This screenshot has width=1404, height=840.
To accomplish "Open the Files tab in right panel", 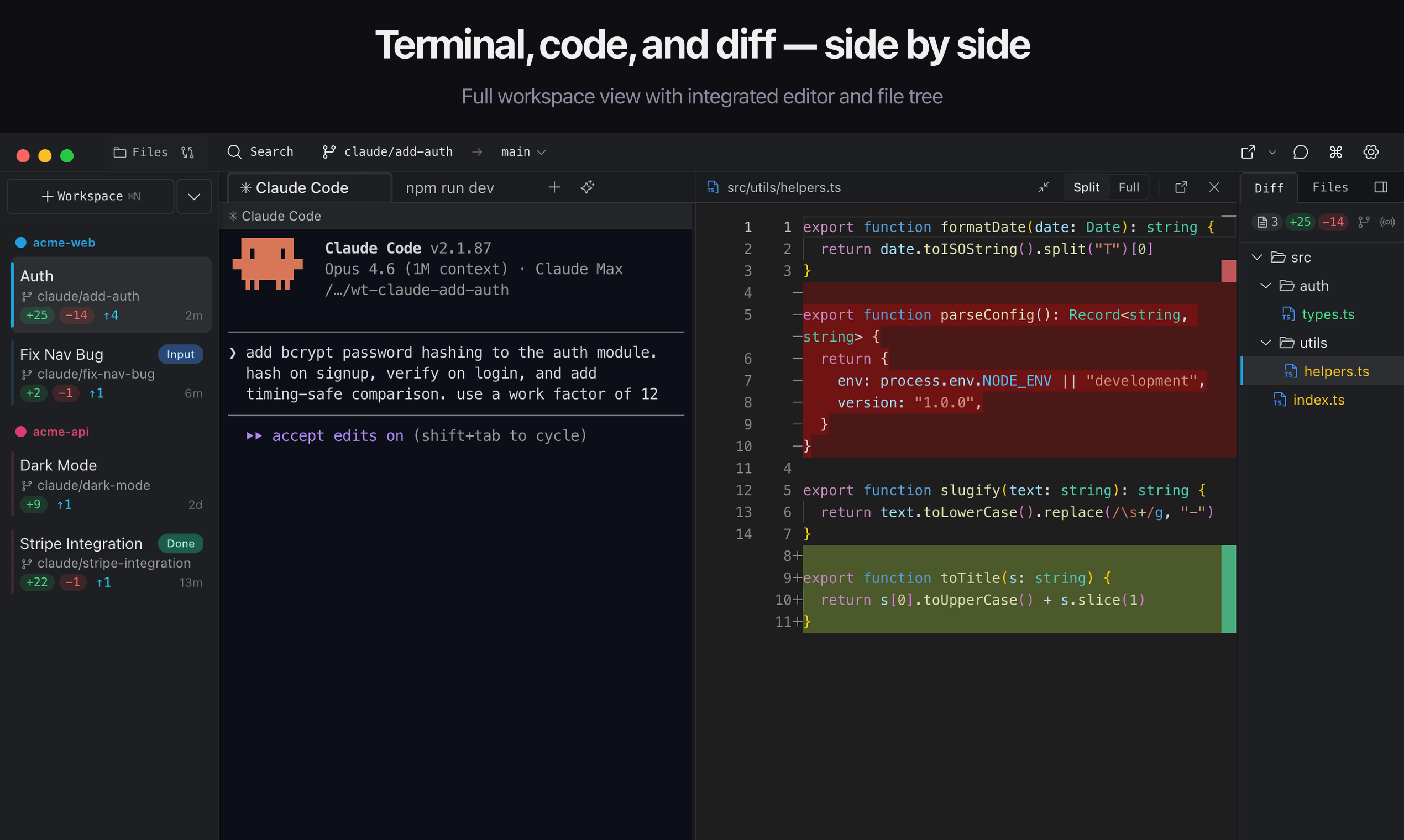I will [1330, 187].
